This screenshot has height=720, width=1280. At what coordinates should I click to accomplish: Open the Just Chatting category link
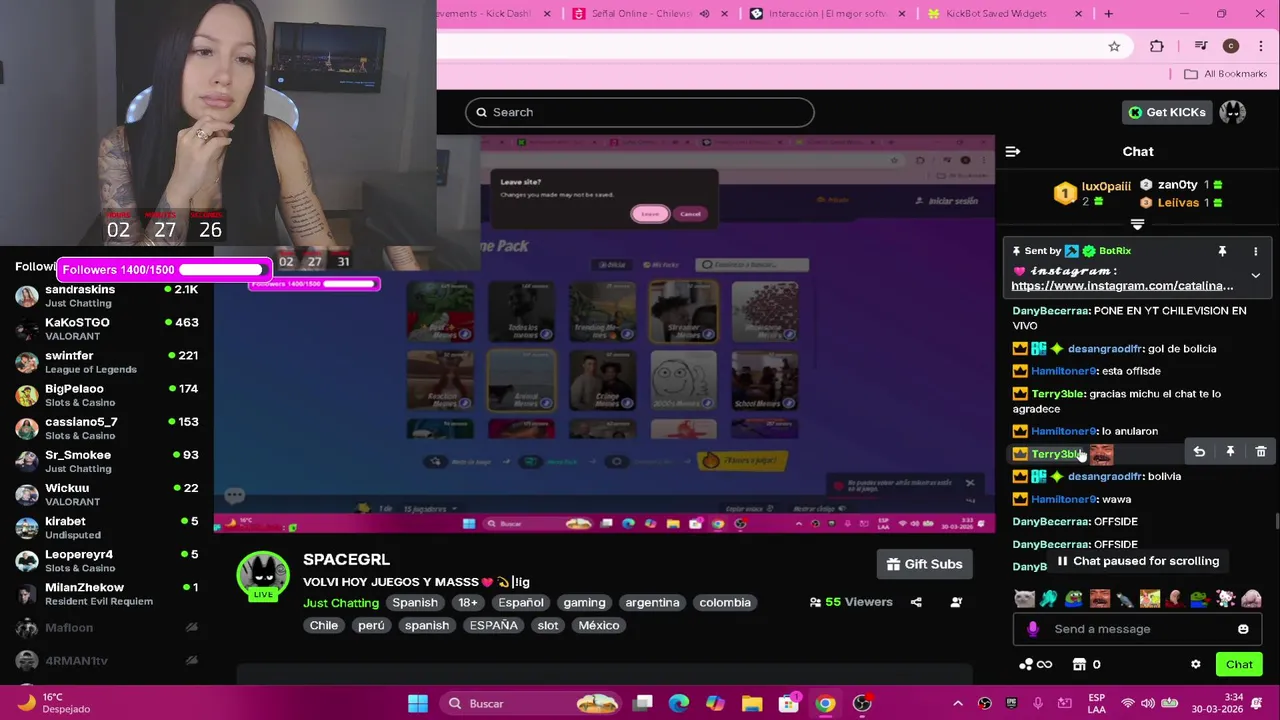(341, 603)
